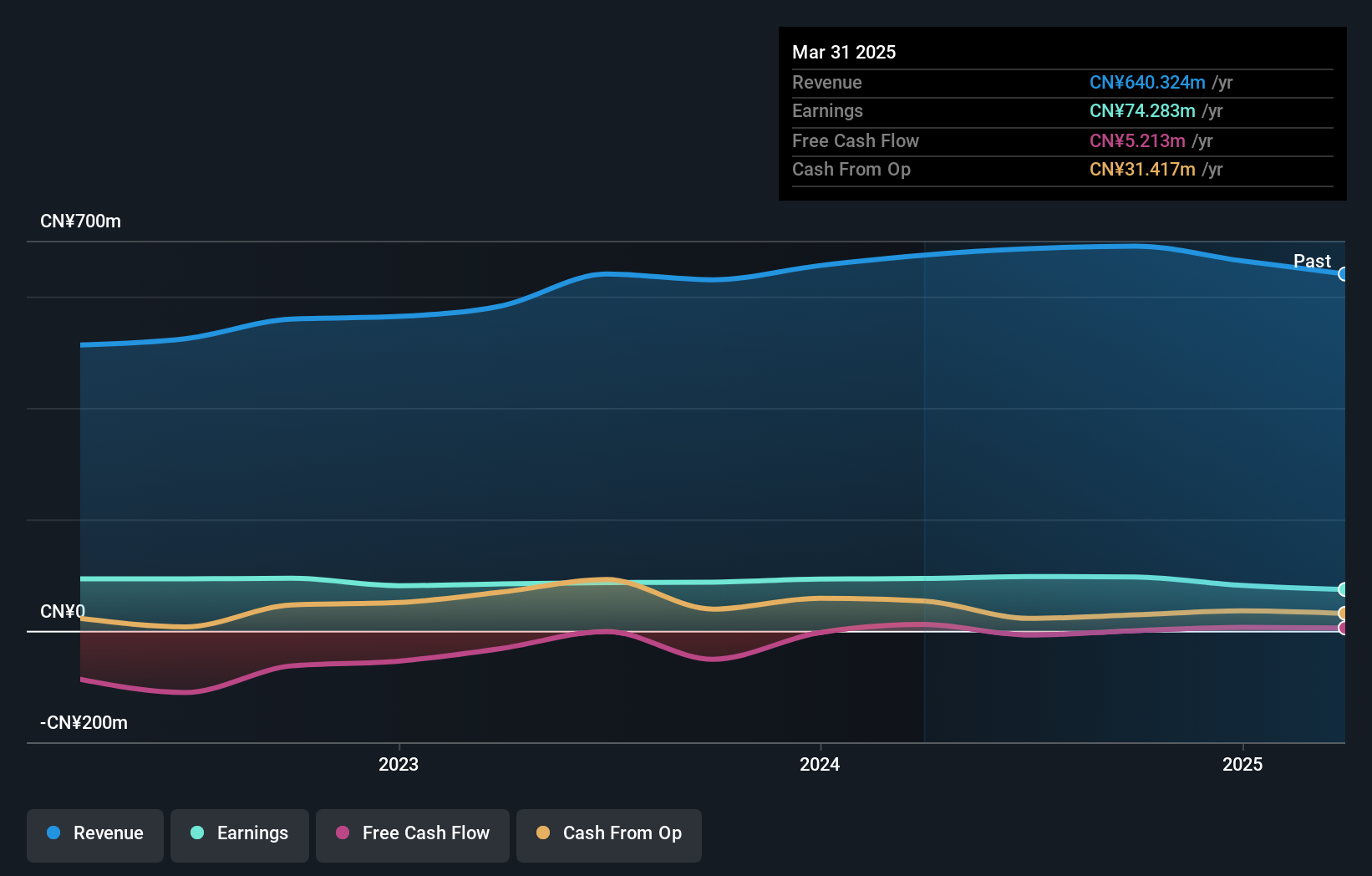Click the Revenue row label in the tooltip
The width and height of the screenshot is (1372, 876).
click(x=827, y=82)
